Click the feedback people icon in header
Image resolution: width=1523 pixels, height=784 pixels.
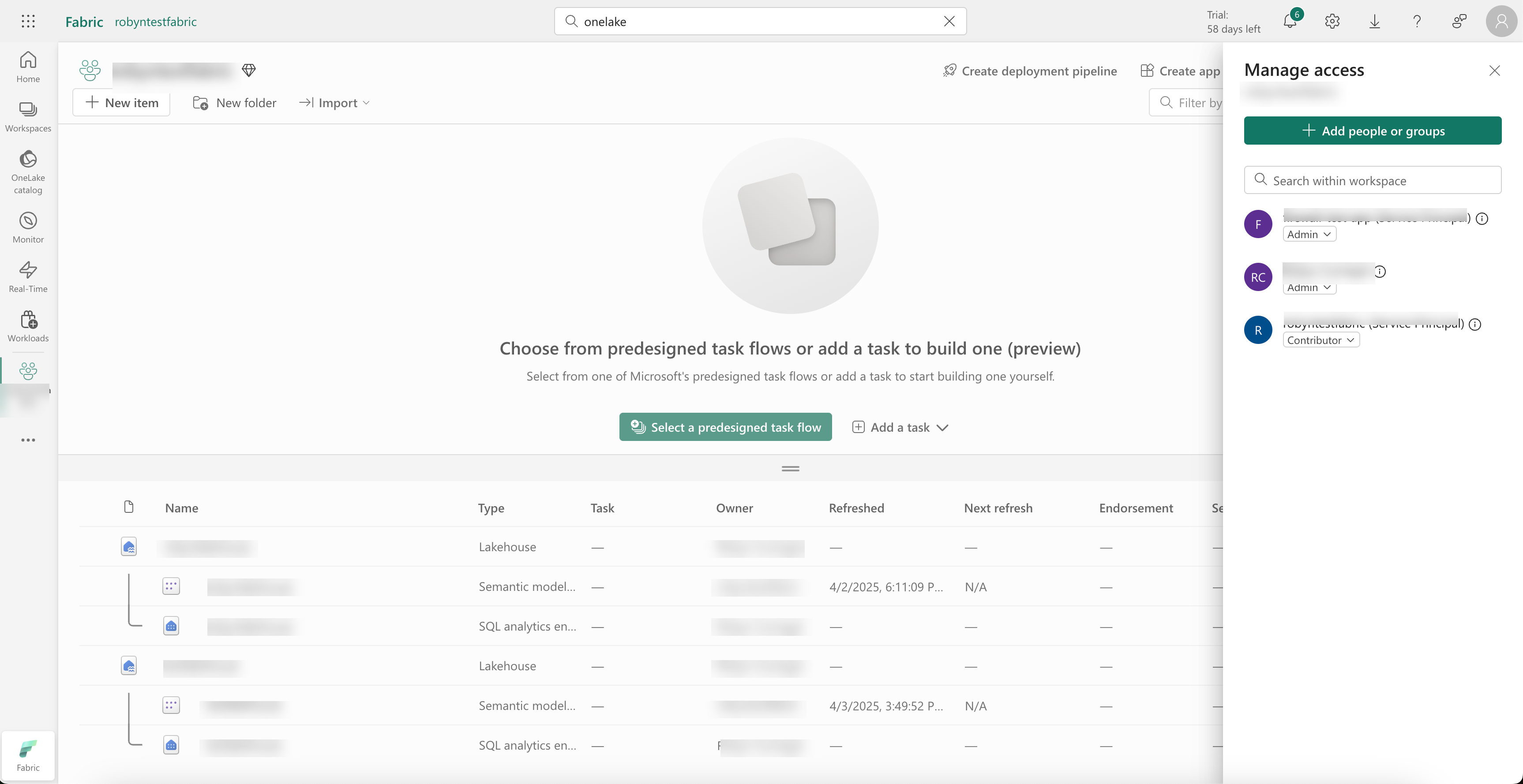point(1459,21)
